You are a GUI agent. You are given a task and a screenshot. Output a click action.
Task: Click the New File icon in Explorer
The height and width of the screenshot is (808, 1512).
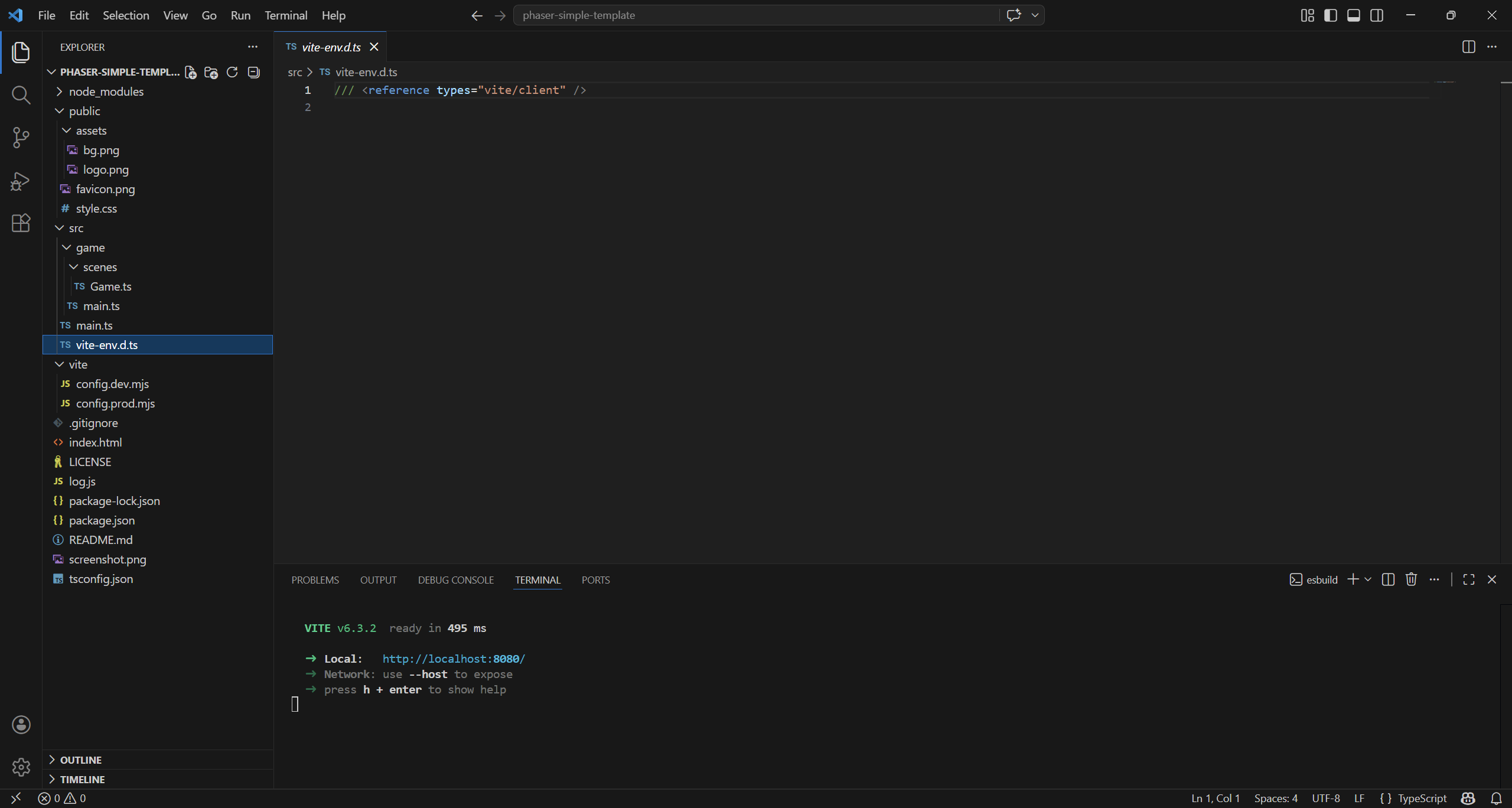pyautogui.click(x=190, y=72)
